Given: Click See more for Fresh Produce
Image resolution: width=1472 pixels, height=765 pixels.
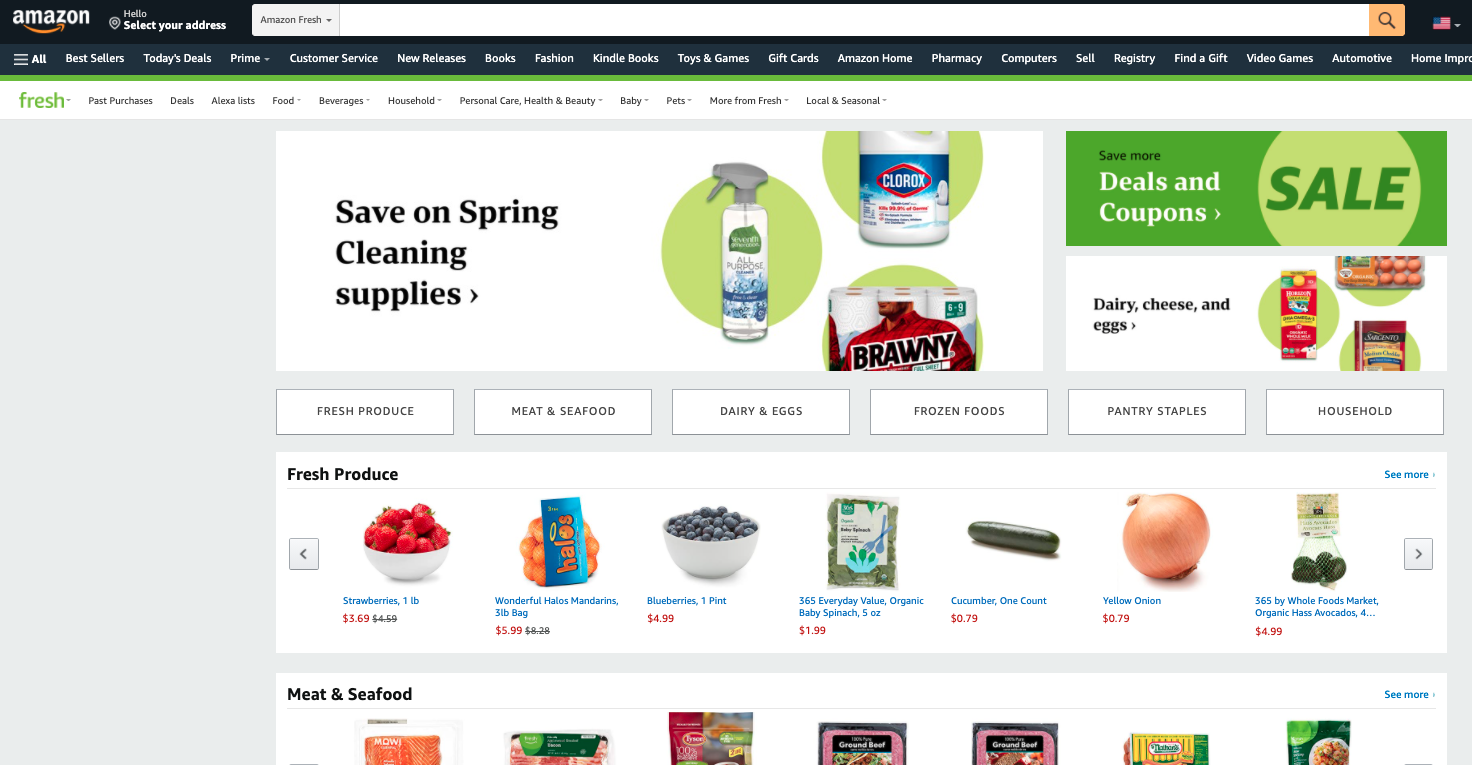Looking at the screenshot, I should click(x=1409, y=475).
